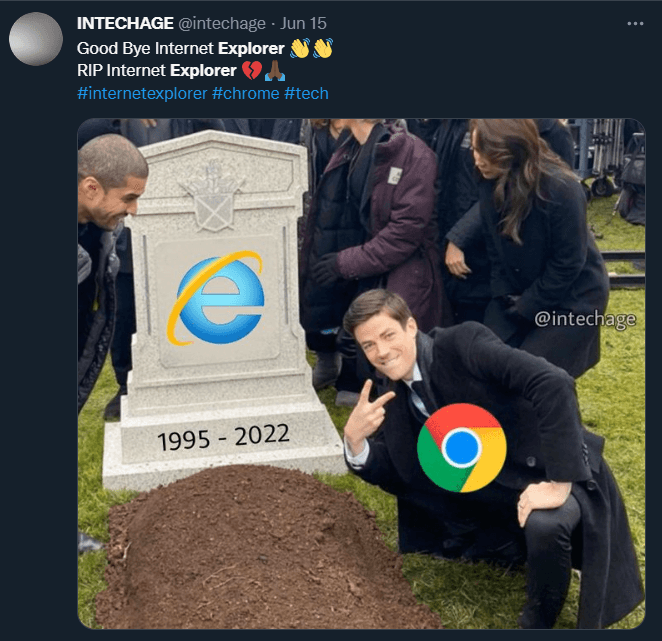Click the waving hands emoji
The width and height of the screenshot is (662, 641).
tap(310, 47)
